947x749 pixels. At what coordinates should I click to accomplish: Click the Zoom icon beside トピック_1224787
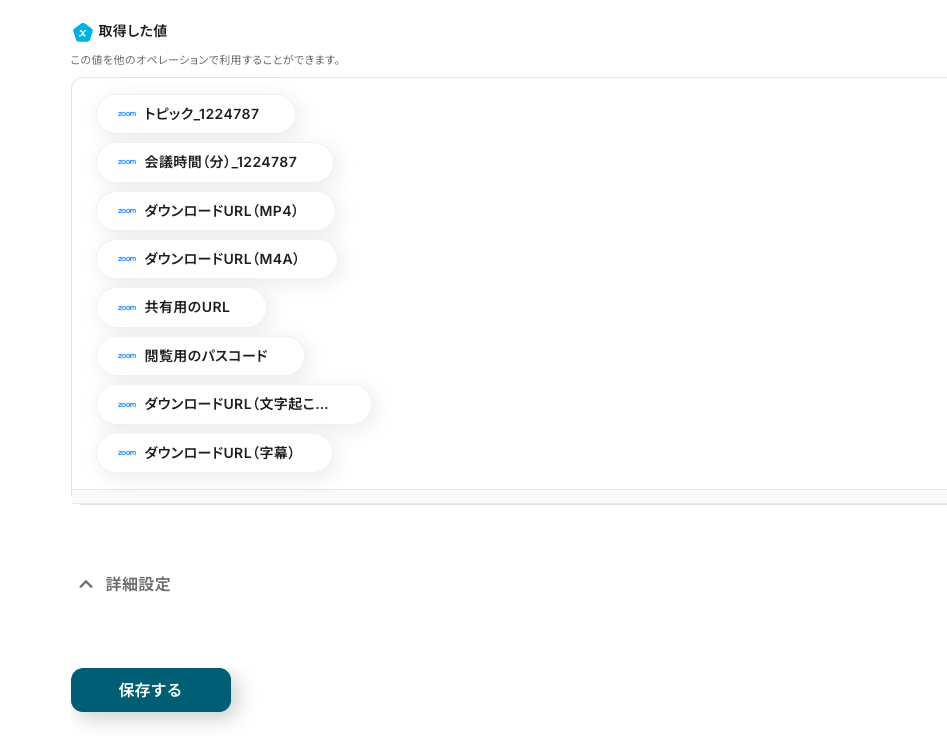[127, 114]
